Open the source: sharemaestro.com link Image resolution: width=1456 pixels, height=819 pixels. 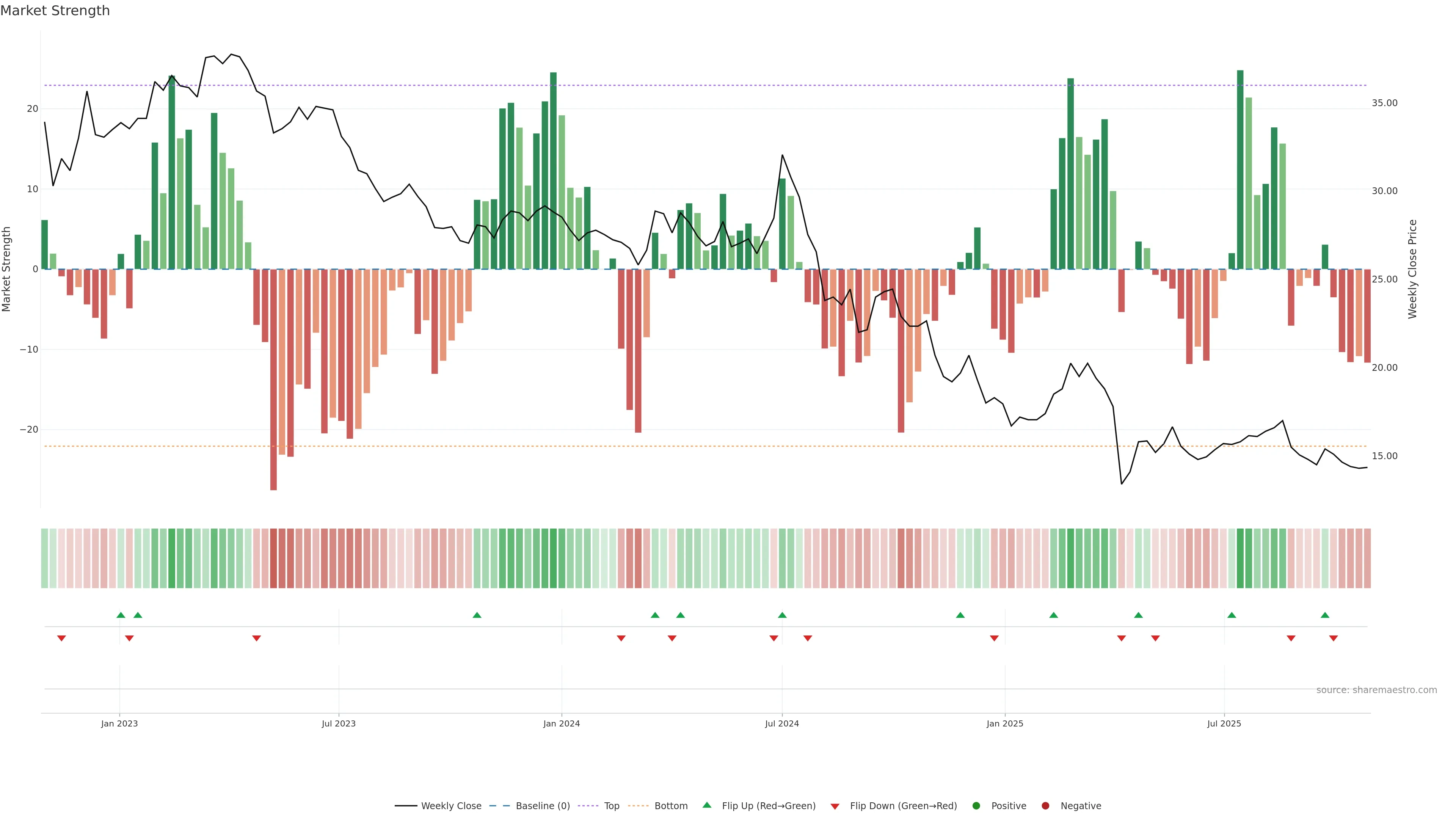[x=1376, y=690]
